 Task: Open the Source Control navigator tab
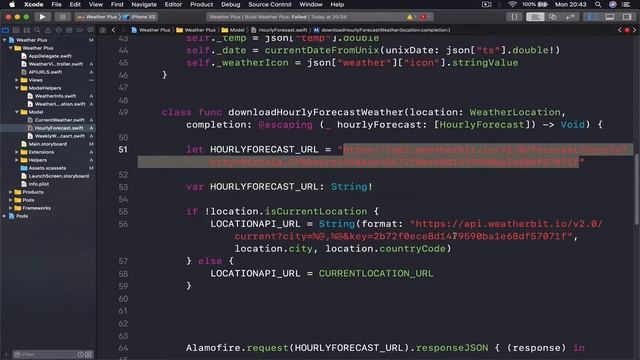16,30
